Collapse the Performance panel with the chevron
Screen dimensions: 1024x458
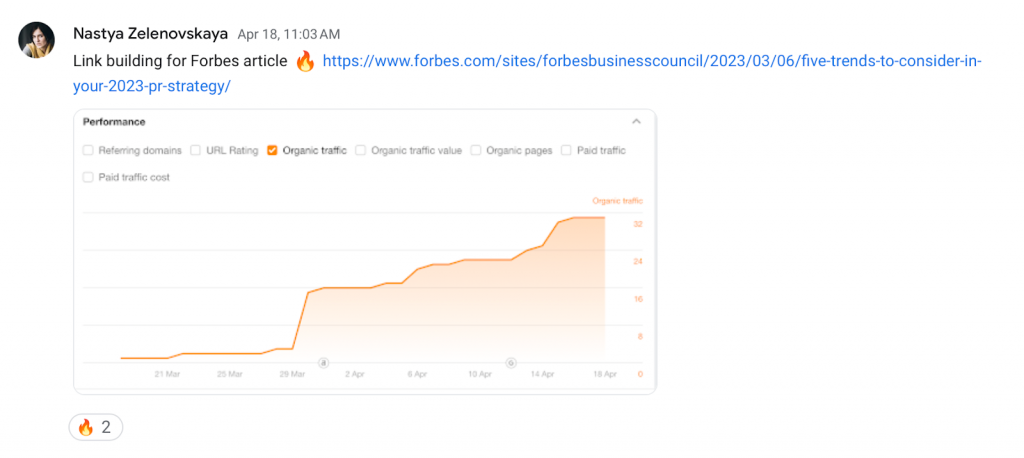tap(636, 122)
